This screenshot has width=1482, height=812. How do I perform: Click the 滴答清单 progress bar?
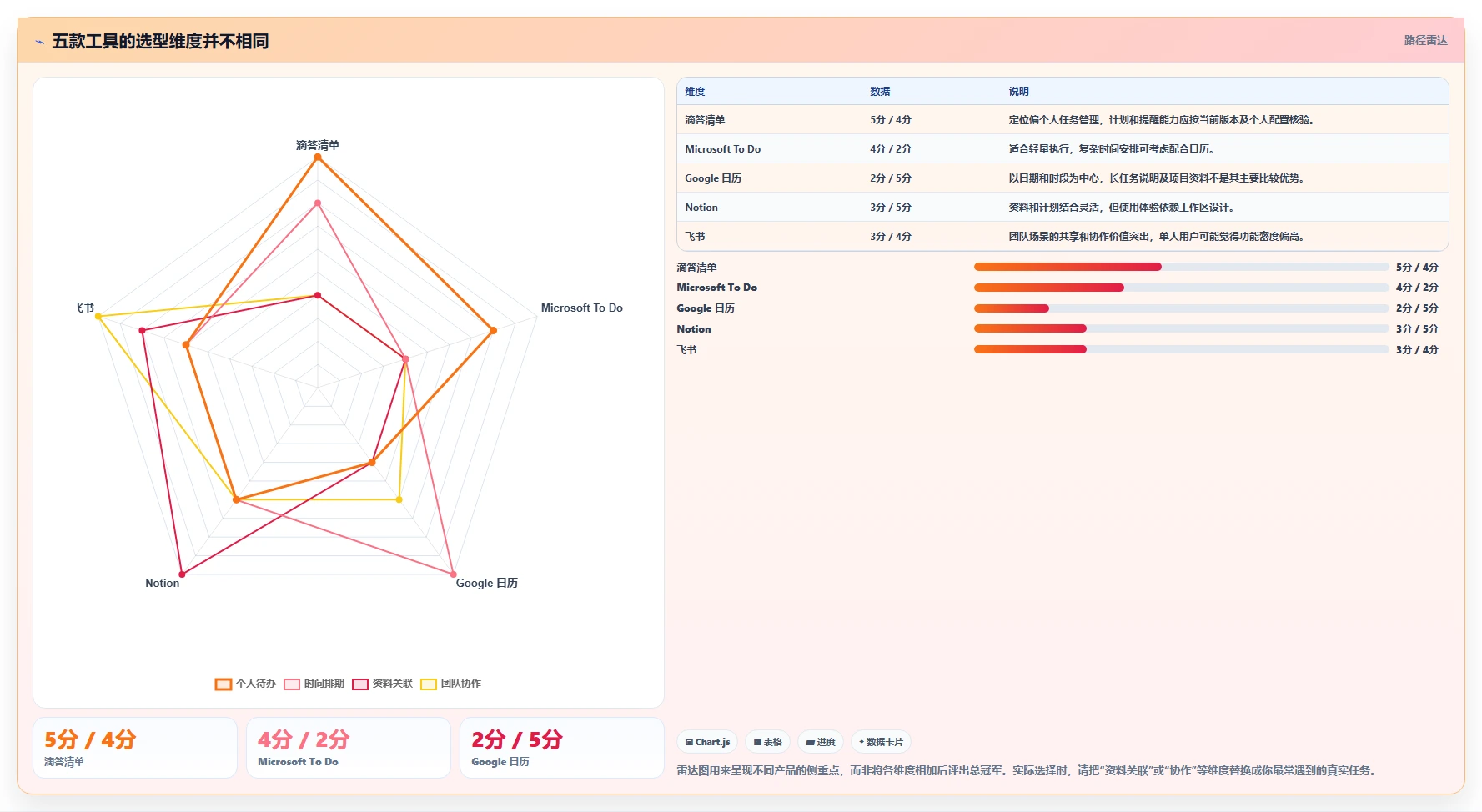coord(1182,267)
